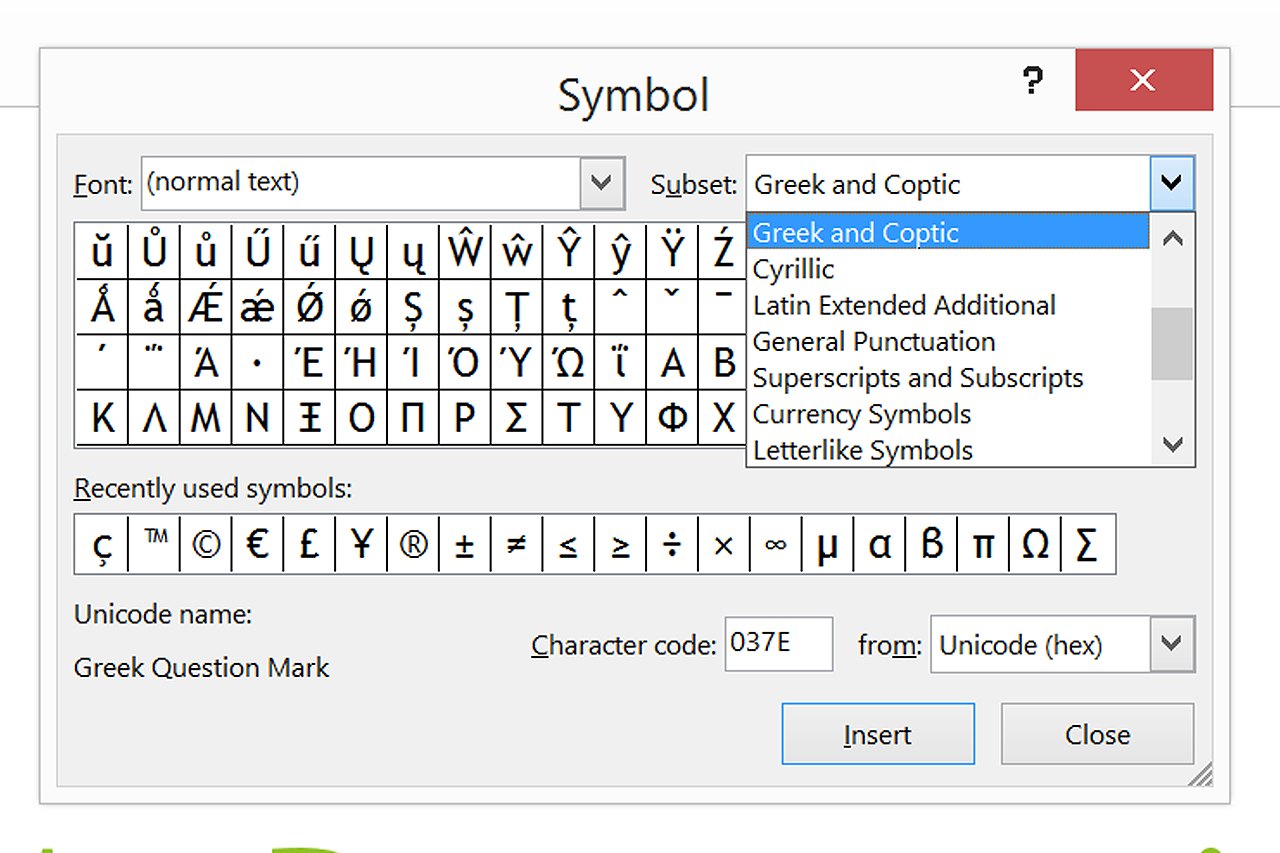Choose the mu μ recent symbol
The width and height of the screenshot is (1280, 853).
click(828, 544)
